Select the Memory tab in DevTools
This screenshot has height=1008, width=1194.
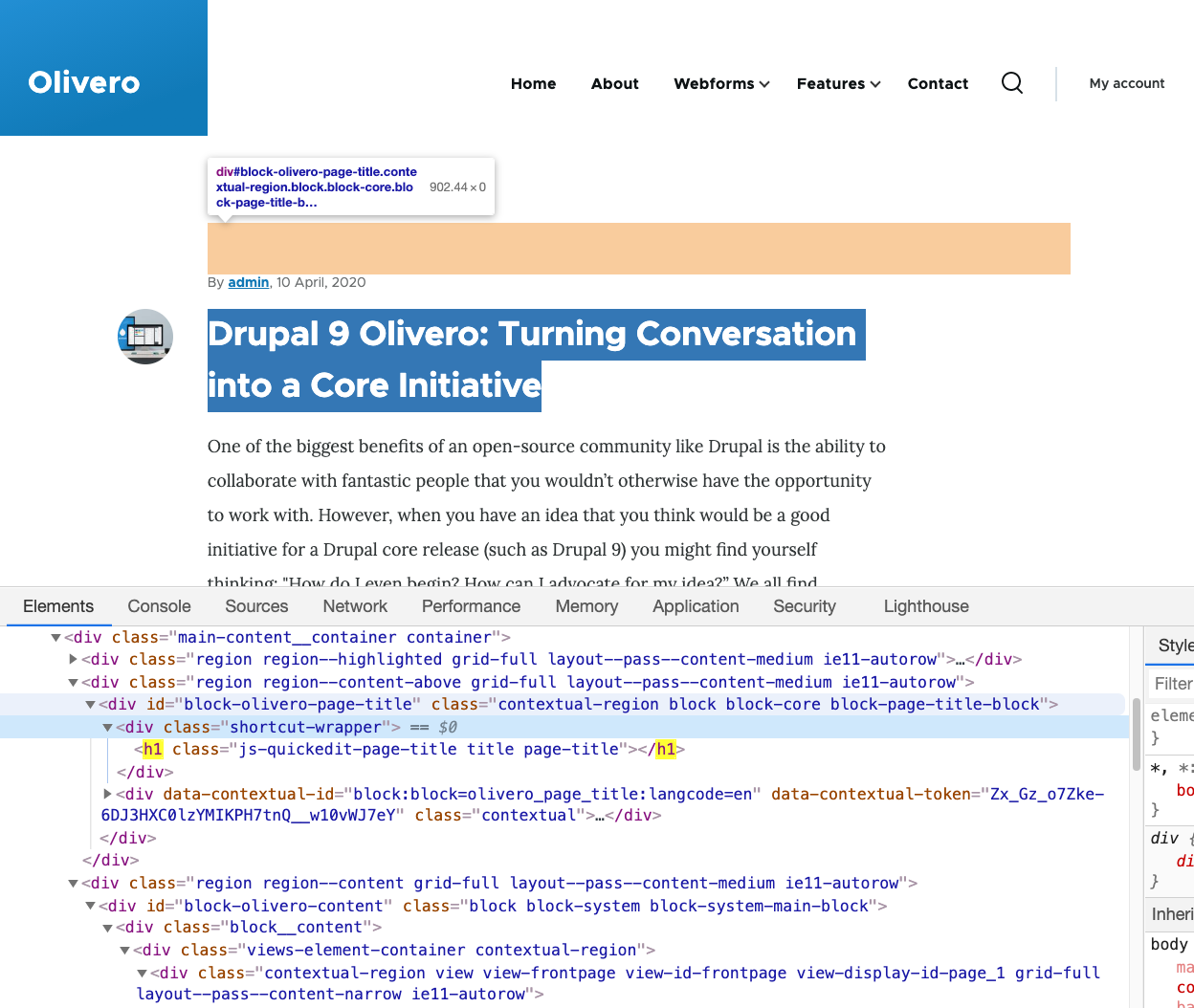[x=586, y=606]
